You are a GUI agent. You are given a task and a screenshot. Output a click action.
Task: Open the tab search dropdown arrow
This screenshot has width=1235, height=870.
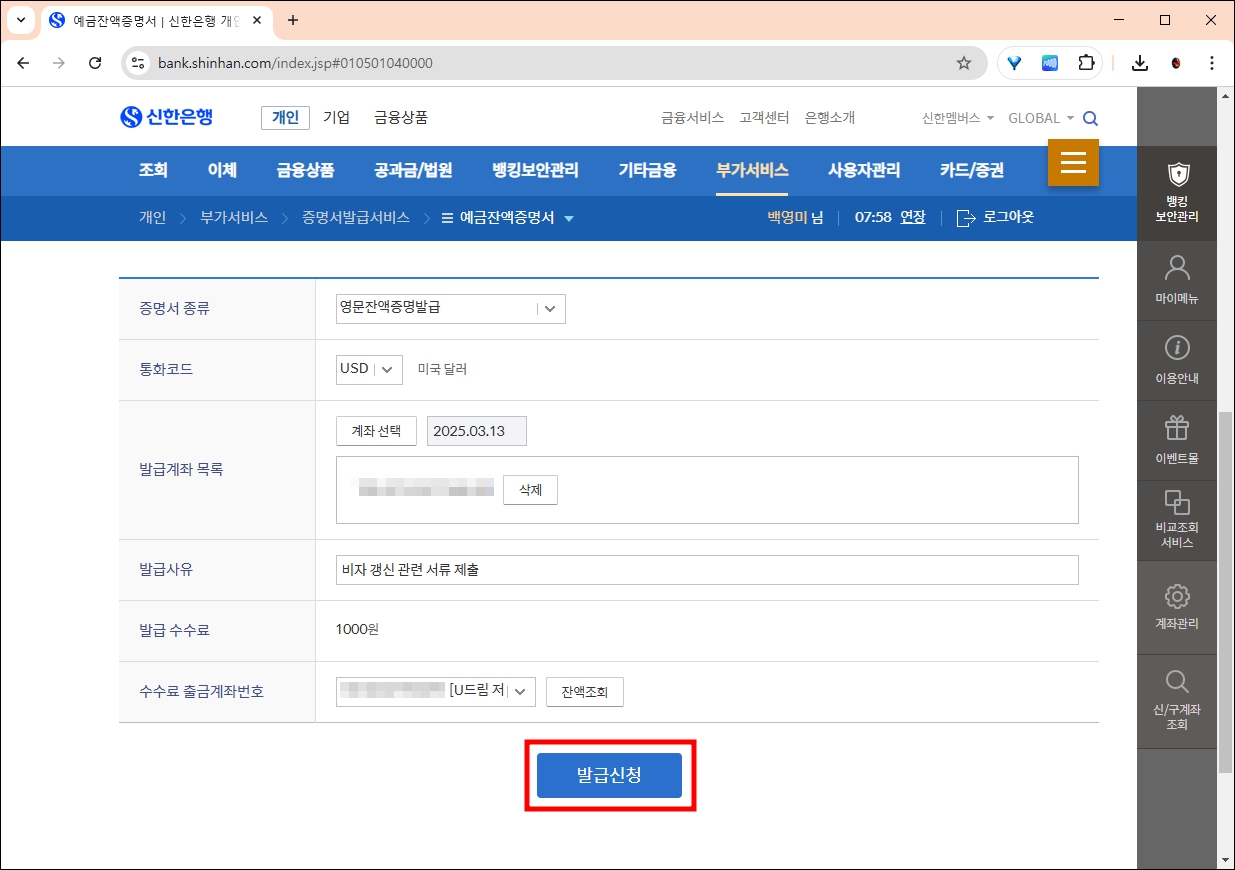(21, 20)
